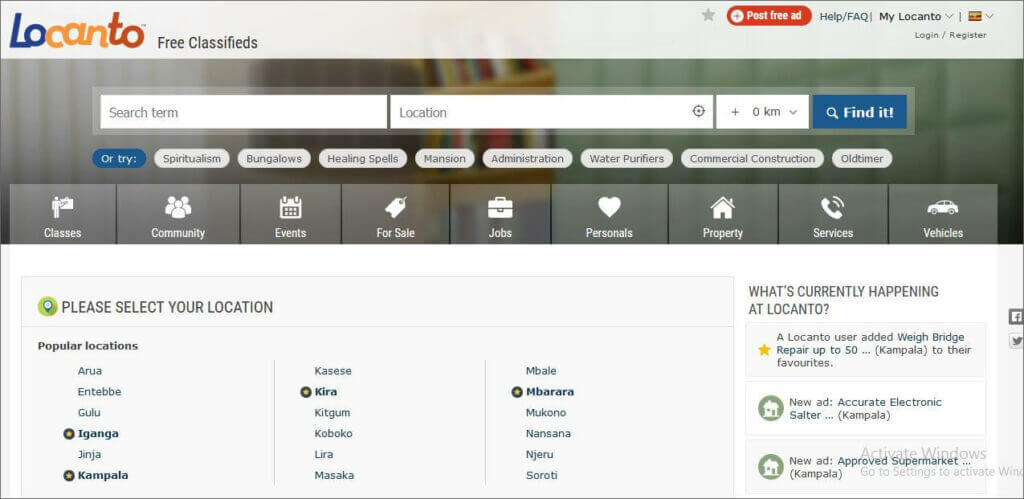Choose Masaka location
Screen dimensions: 1024x499
pyautogui.click(x=334, y=475)
